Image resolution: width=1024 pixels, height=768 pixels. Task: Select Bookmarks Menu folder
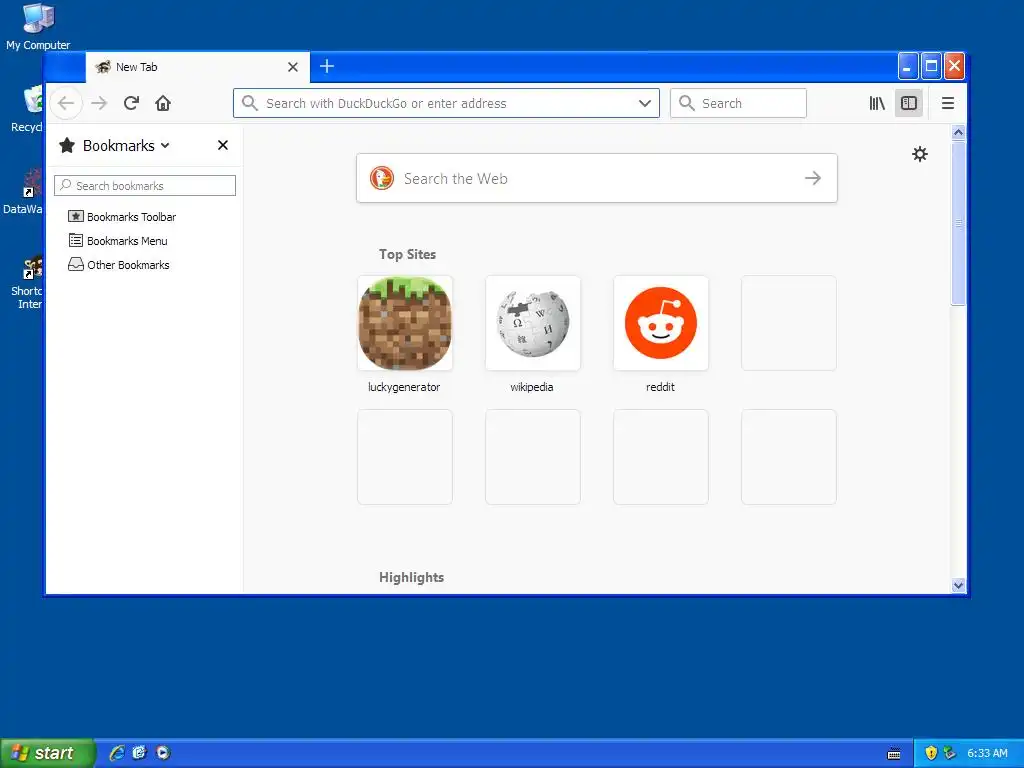tap(118, 241)
